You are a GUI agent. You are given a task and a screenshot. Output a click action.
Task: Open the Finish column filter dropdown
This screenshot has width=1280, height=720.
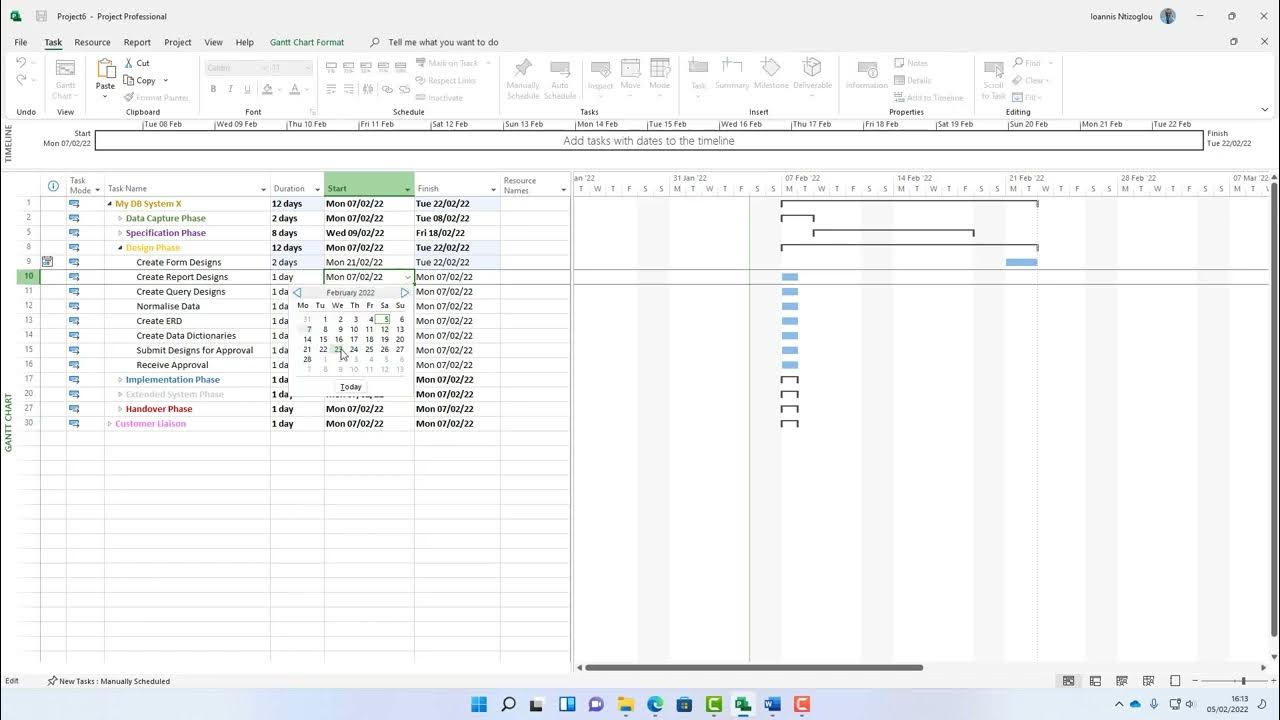pos(494,189)
